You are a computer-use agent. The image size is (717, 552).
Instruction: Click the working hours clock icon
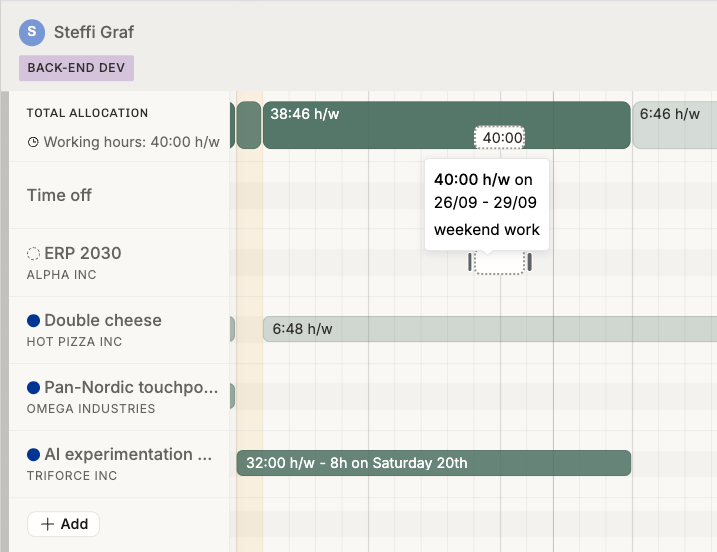pos(33,142)
